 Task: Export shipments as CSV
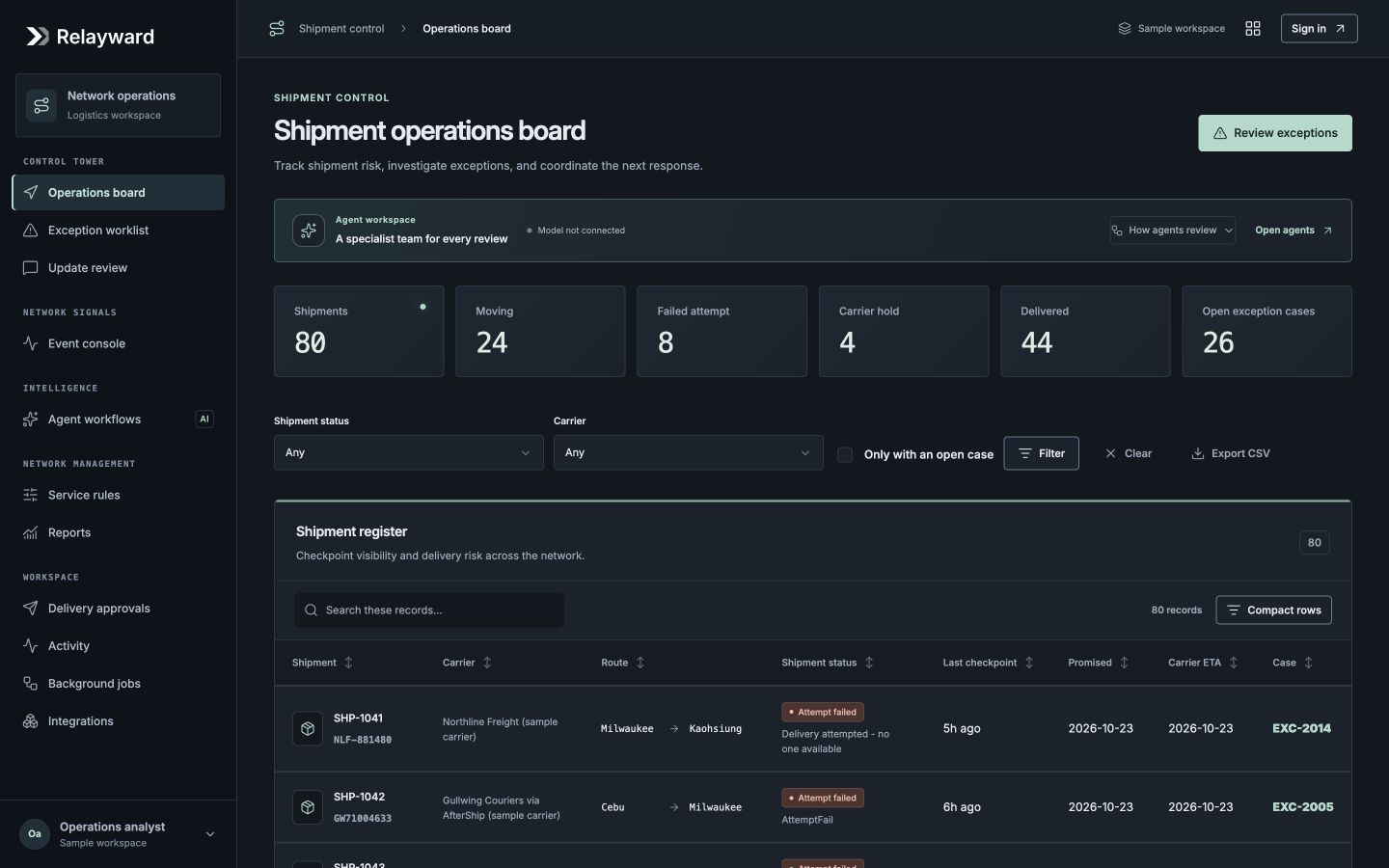point(1231,453)
